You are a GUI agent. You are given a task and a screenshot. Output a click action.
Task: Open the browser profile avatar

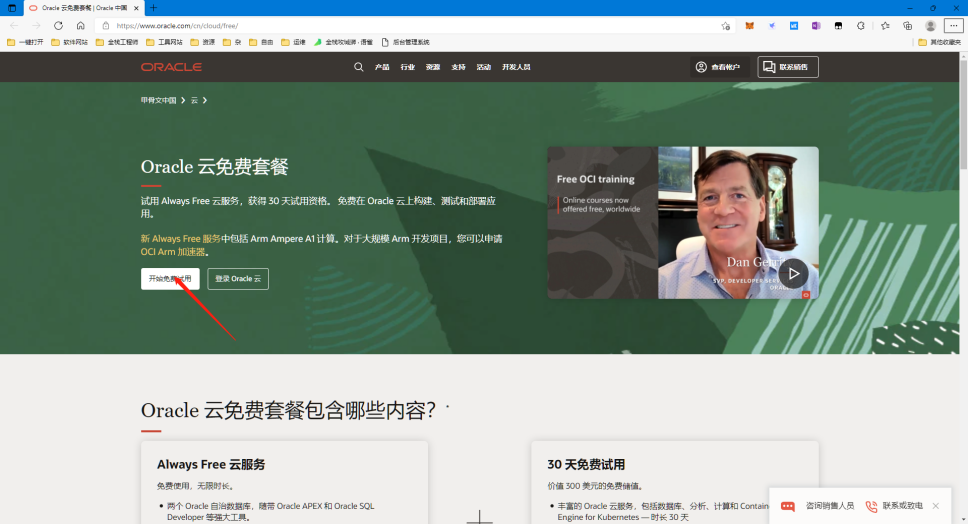click(x=930, y=26)
